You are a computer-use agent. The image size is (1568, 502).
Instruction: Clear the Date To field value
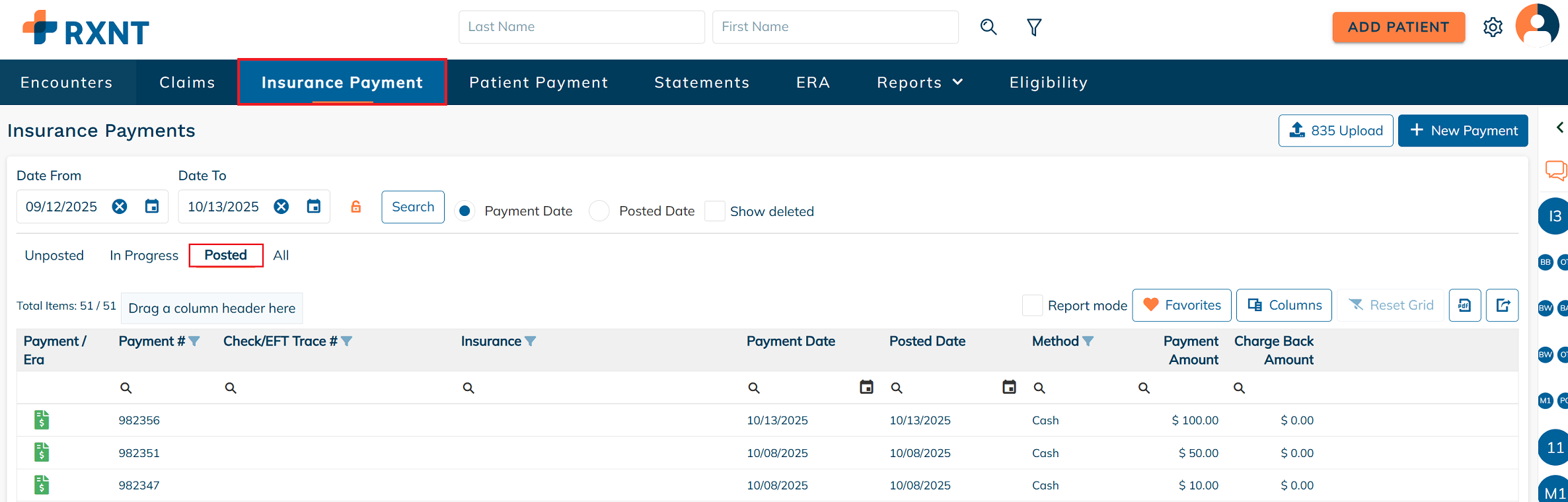coord(281,207)
